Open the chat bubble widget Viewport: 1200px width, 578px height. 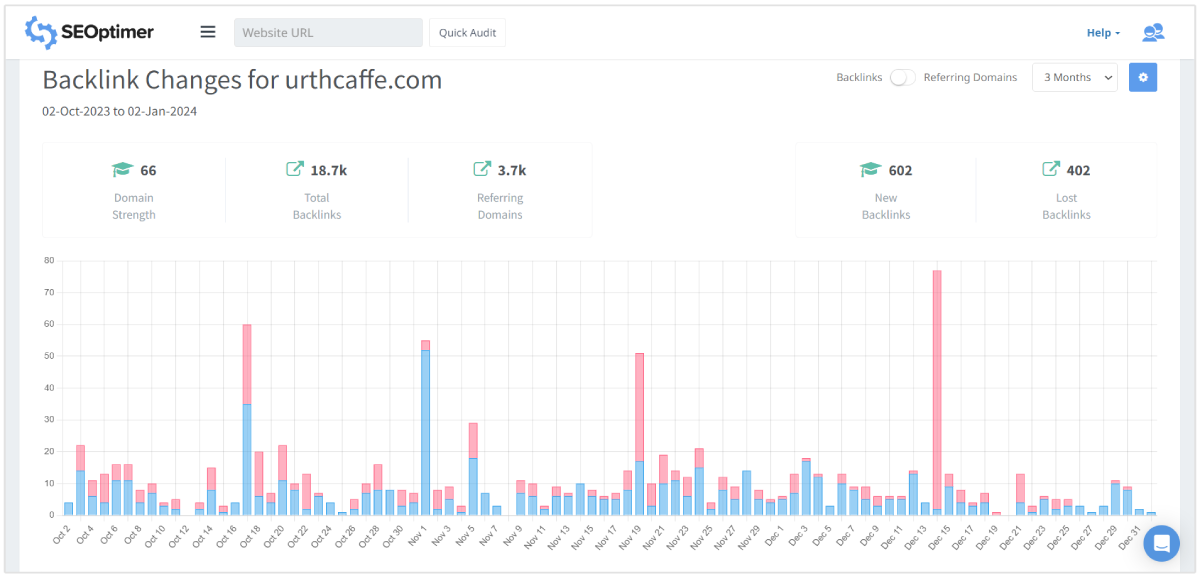[x=1160, y=543]
